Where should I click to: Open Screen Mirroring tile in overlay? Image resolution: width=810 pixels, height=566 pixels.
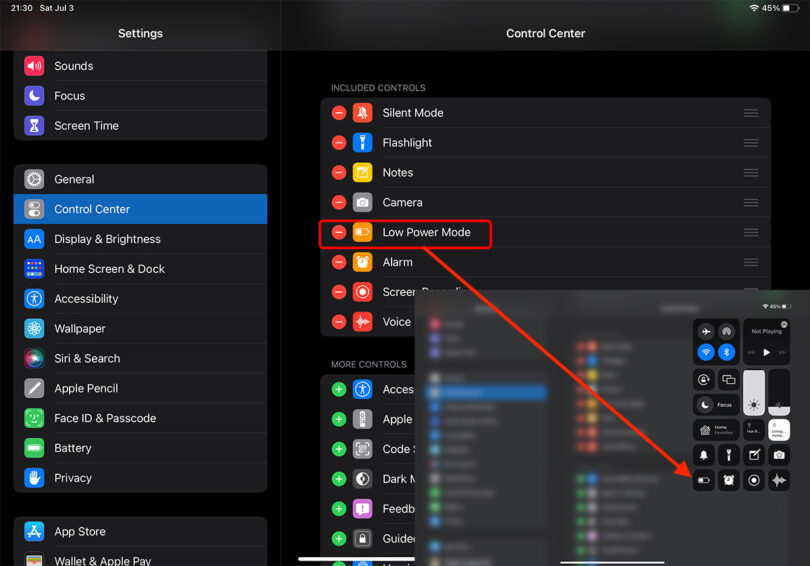(728, 380)
